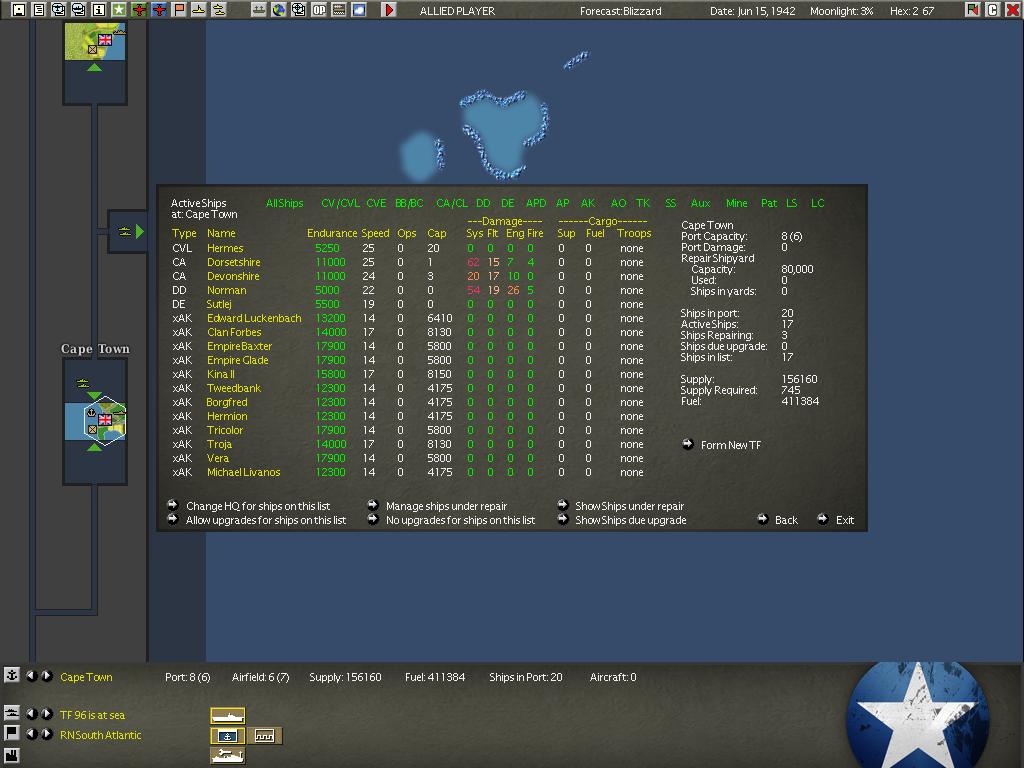Open the document list icon in top toolbar

click(39, 10)
